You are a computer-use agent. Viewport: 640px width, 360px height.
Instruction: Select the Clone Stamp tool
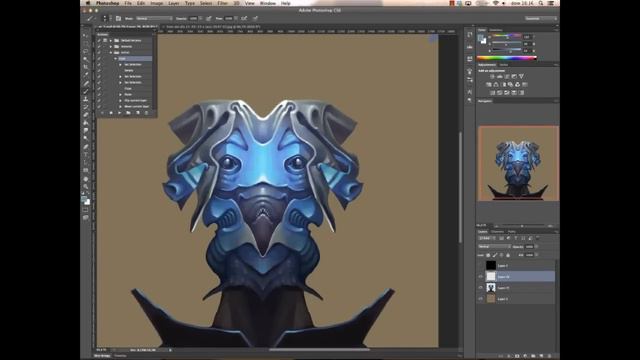pos(86,99)
